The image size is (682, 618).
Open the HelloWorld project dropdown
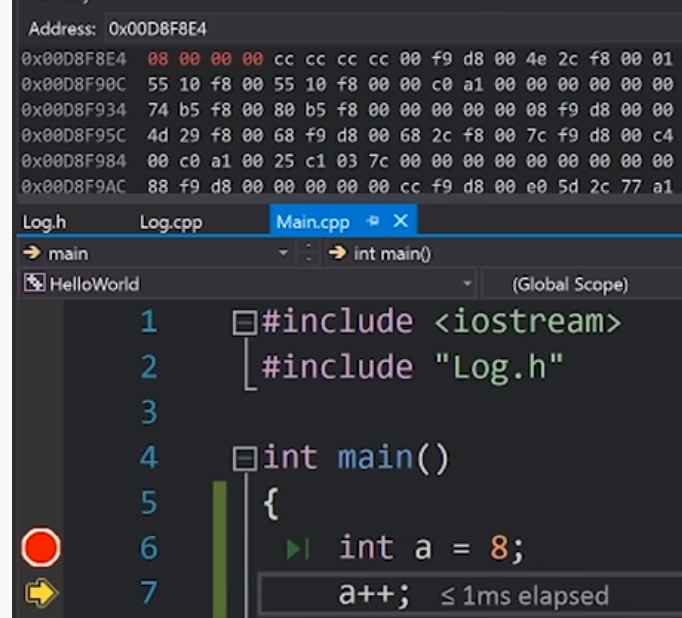click(x=468, y=284)
